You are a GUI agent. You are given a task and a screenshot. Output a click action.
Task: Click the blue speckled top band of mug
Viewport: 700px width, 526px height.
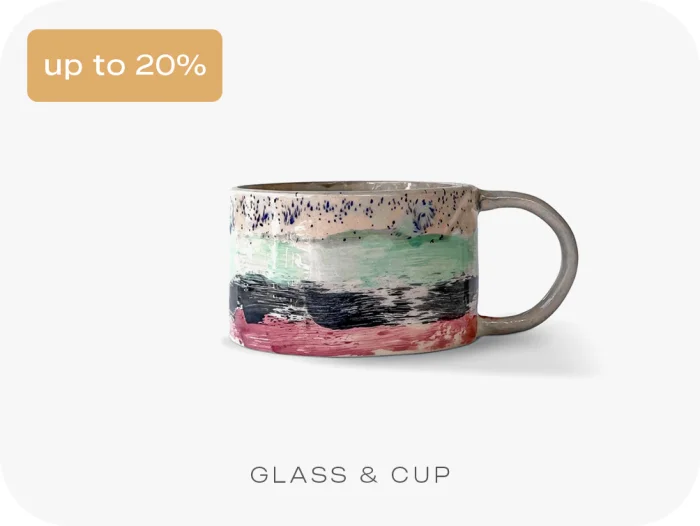click(x=353, y=209)
